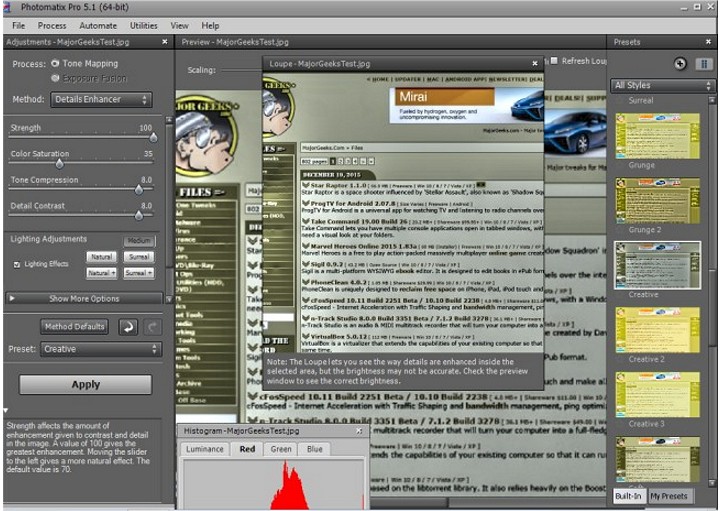Close the Loupe window
This screenshot has height=511, width=721.
[534, 63]
